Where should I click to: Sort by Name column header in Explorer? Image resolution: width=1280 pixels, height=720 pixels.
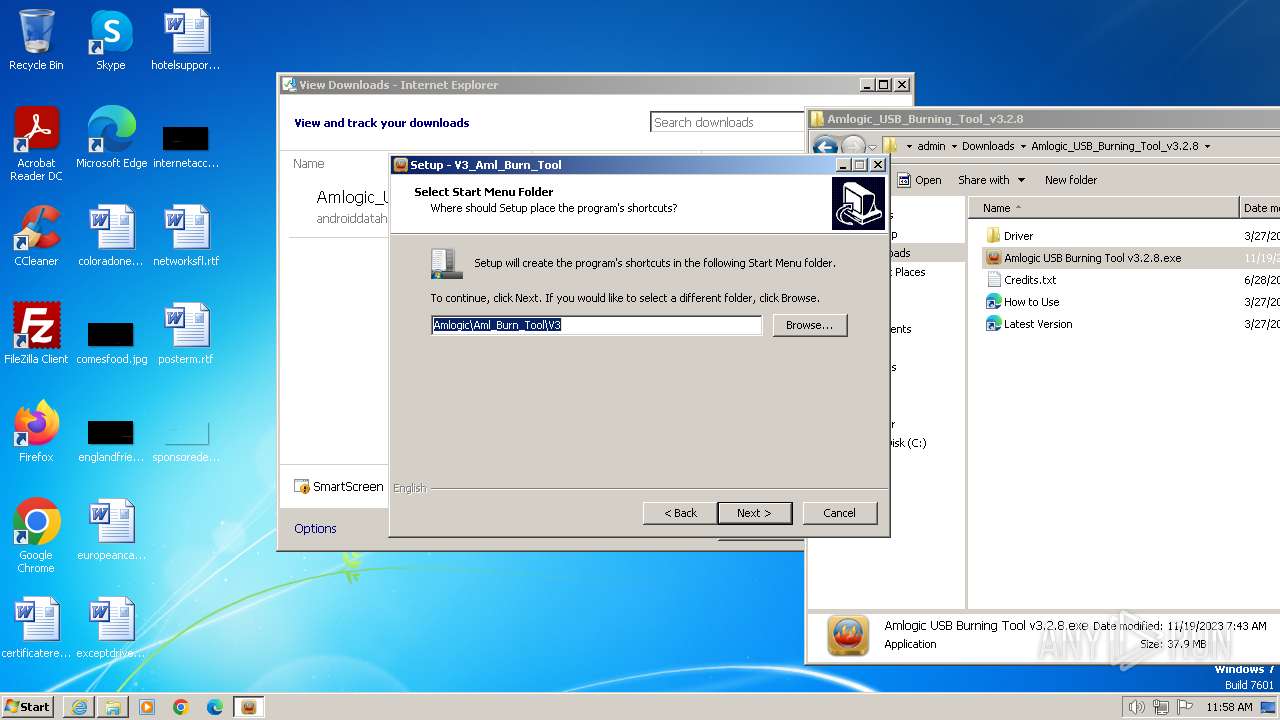tap(1104, 208)
